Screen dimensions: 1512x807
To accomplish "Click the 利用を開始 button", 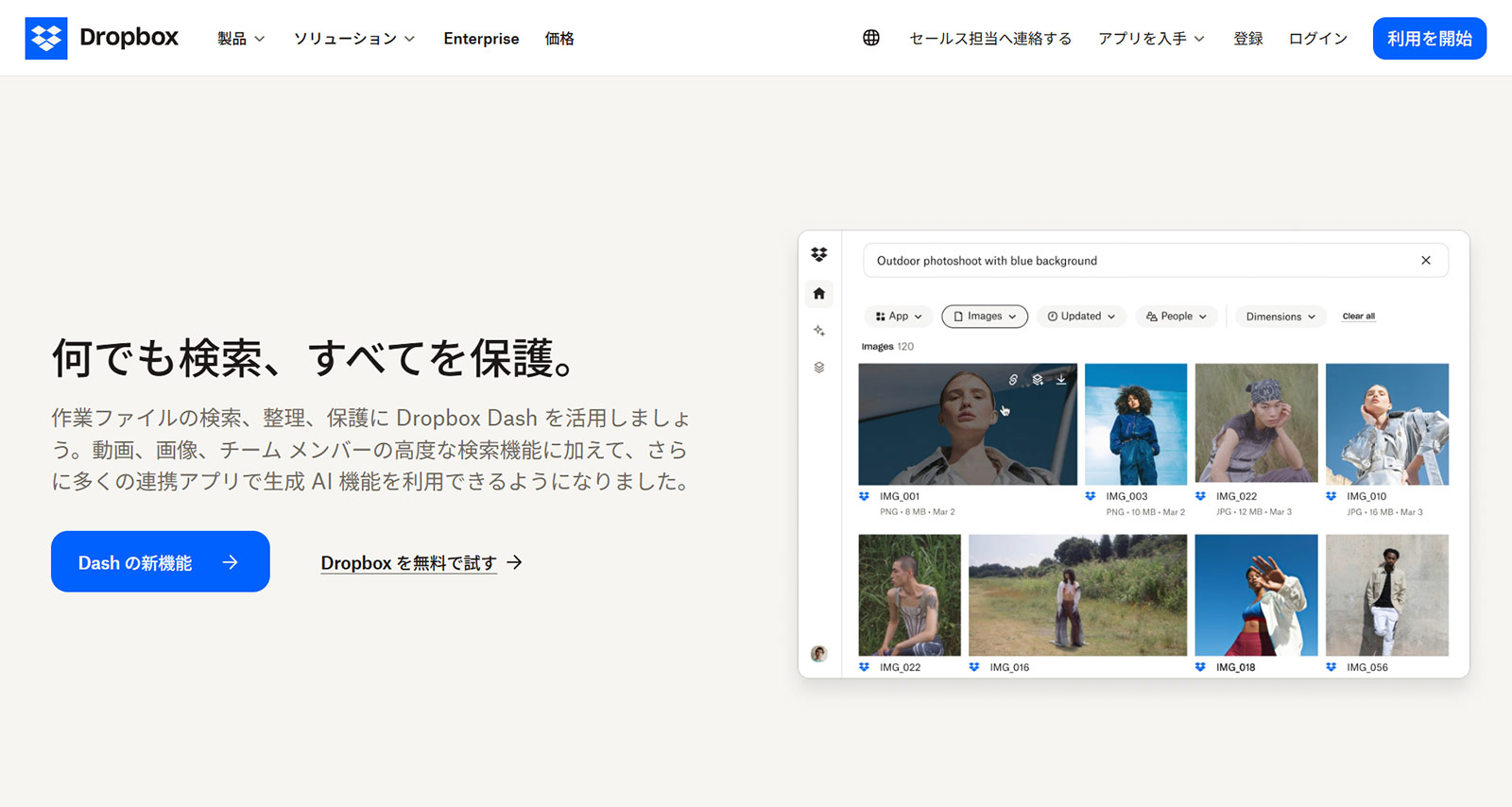I will [1430, 39].
